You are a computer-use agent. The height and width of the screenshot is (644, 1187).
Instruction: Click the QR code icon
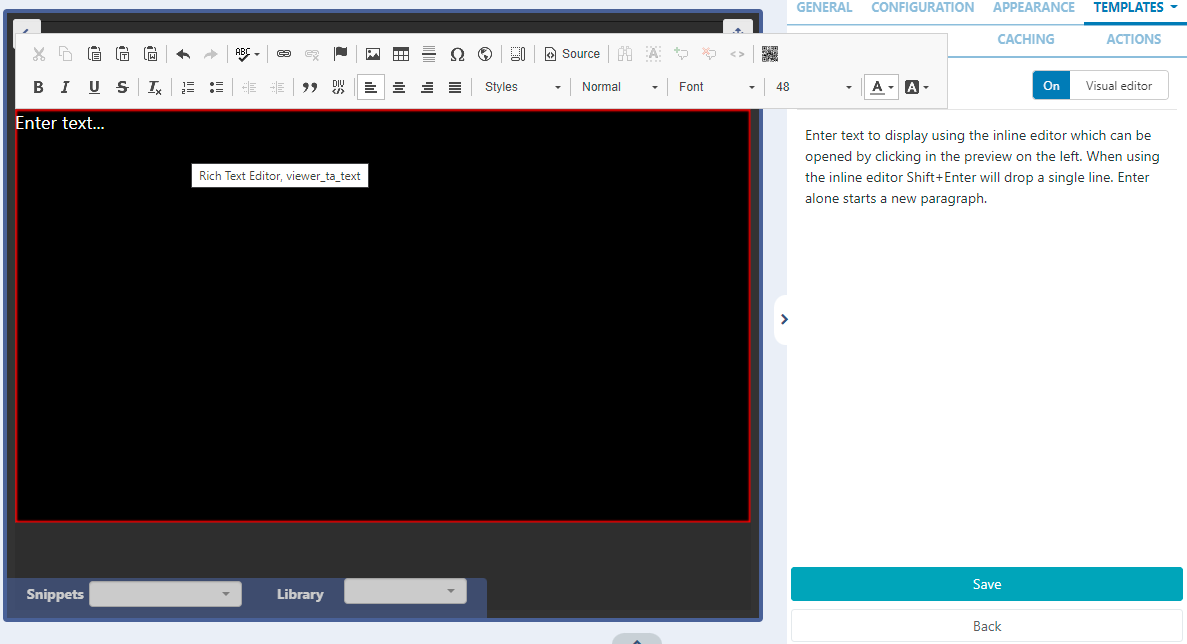click(770, 54)
